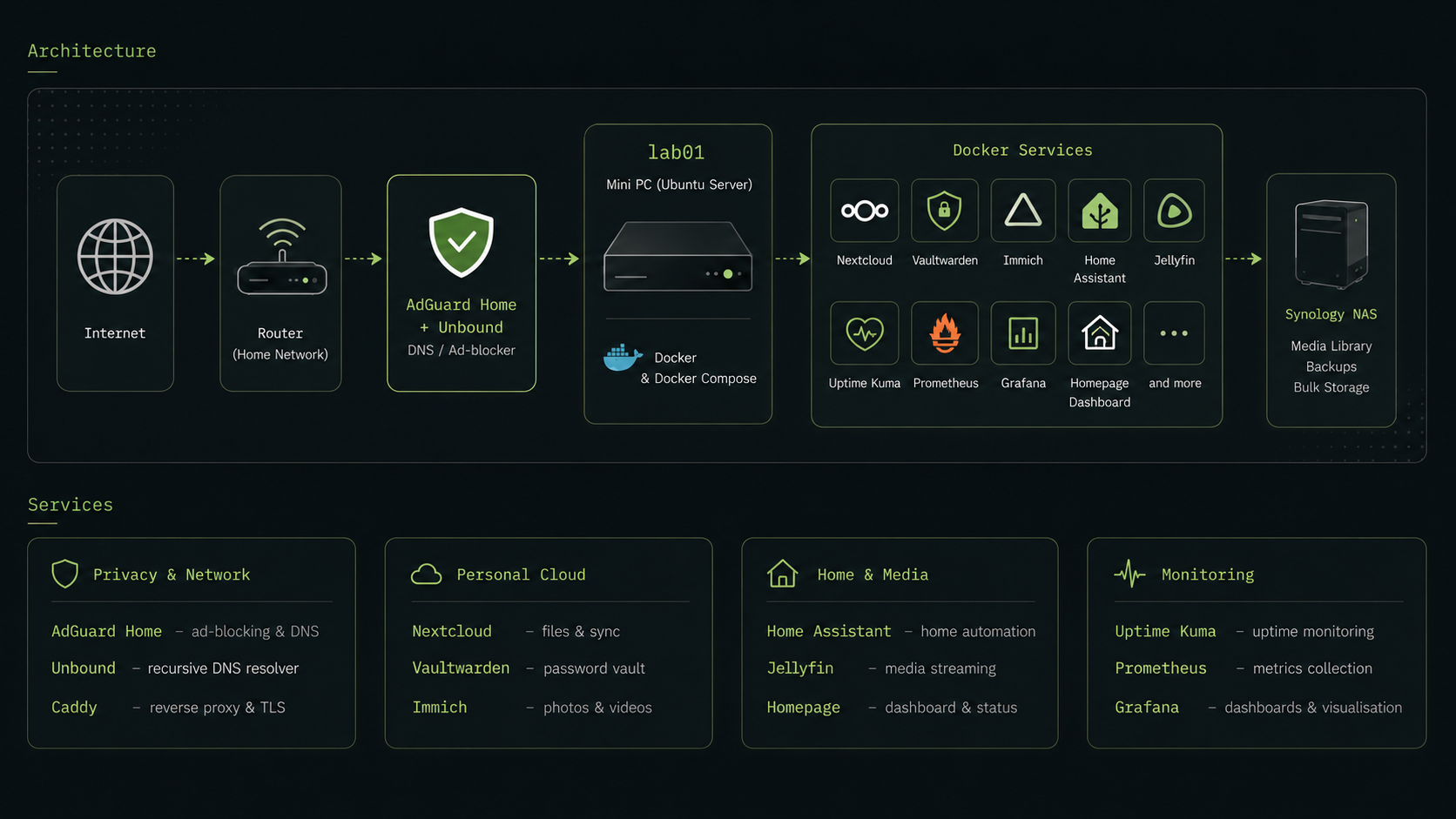Click 'Uptime Kuma' in the Monitoring list

1165,631
